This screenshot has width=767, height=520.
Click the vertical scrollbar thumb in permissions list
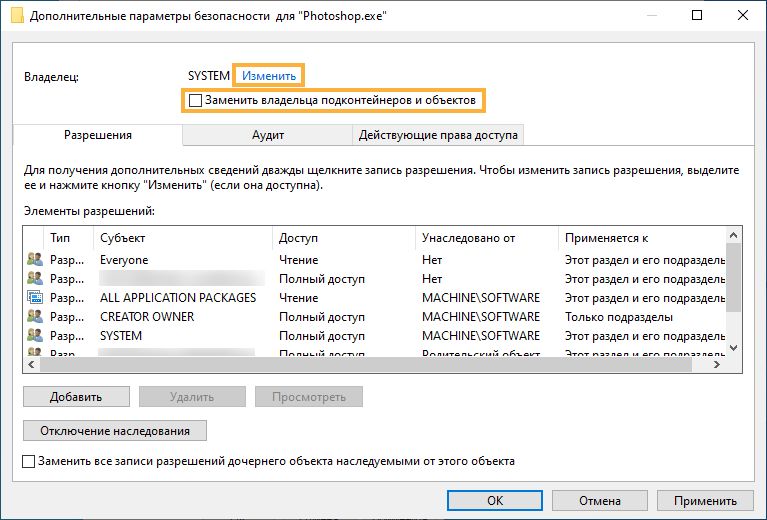(733, 277)
